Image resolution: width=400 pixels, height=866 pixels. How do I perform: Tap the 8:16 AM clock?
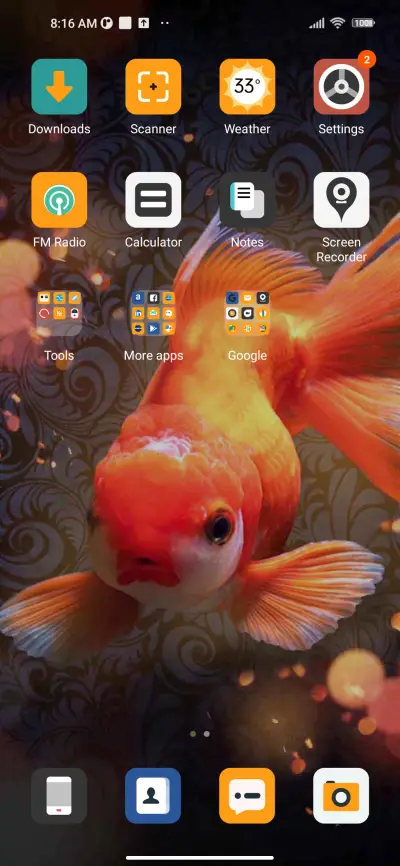click(73, 23)
